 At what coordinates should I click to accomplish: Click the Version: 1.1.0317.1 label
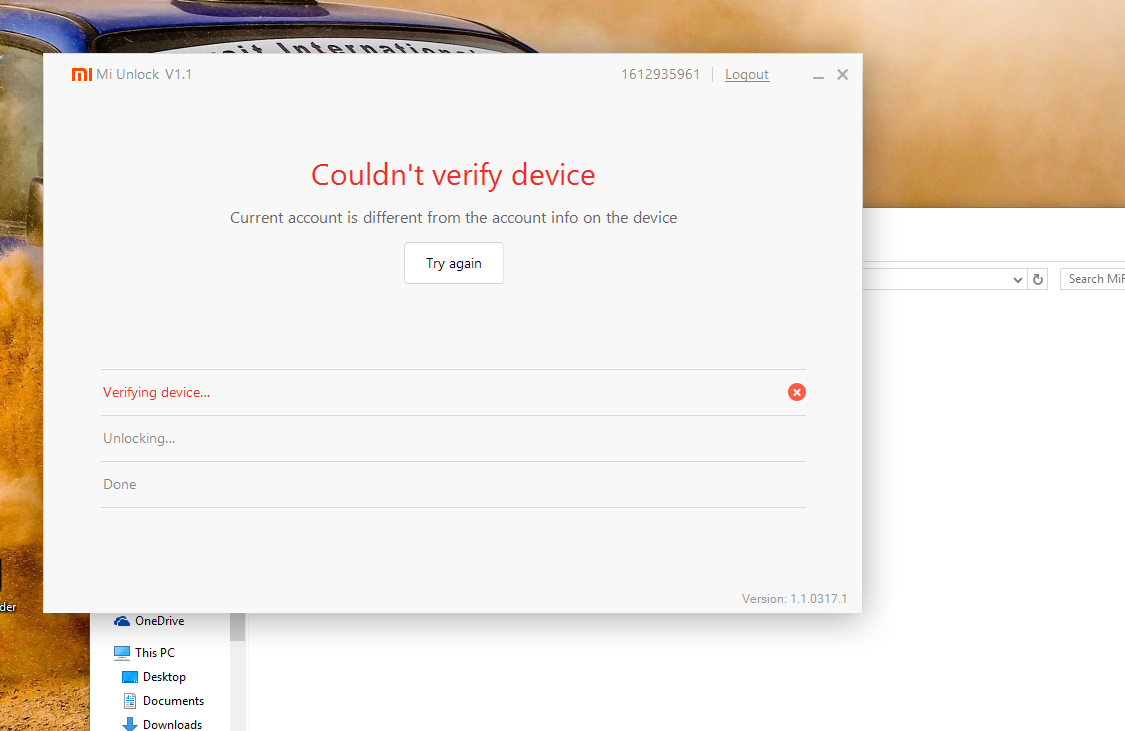tap(794, 598)
